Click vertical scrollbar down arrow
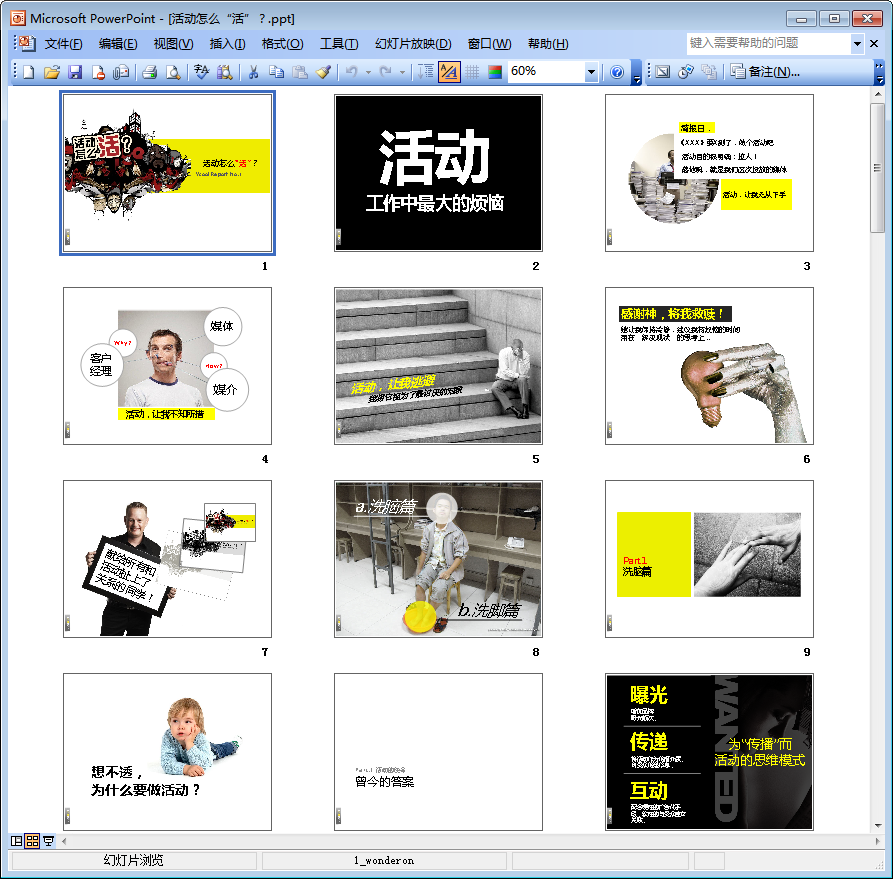 (878, 825)
